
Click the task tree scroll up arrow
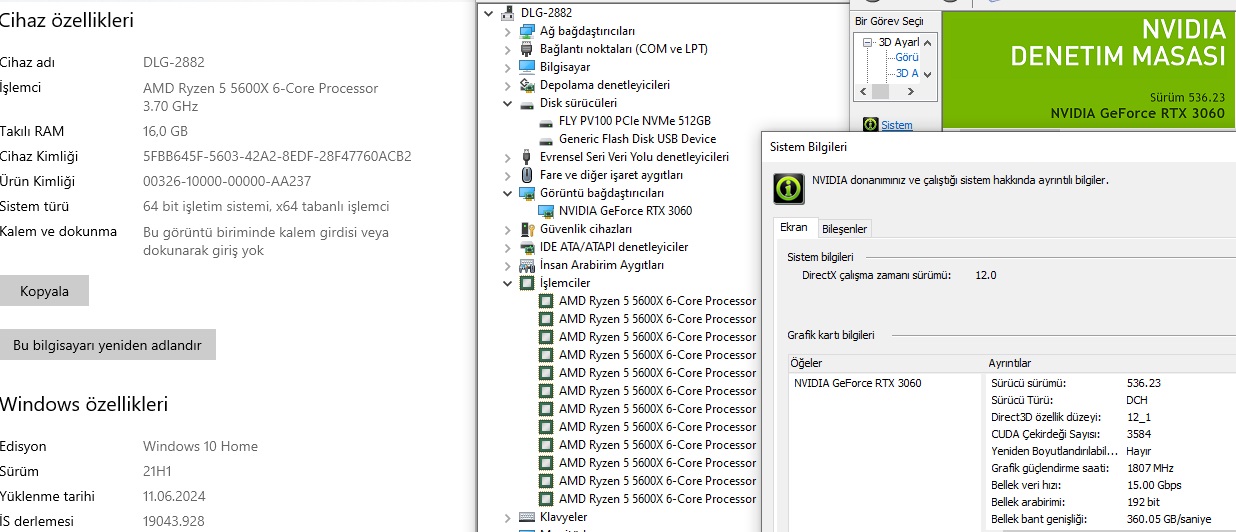click(928, 42)
